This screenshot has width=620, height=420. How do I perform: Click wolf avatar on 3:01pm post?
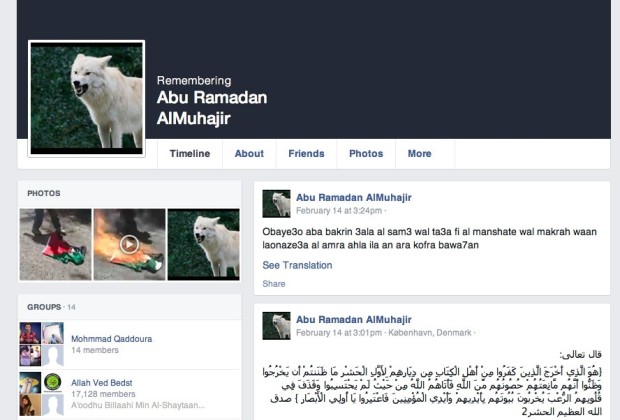[x=276, y=326]
